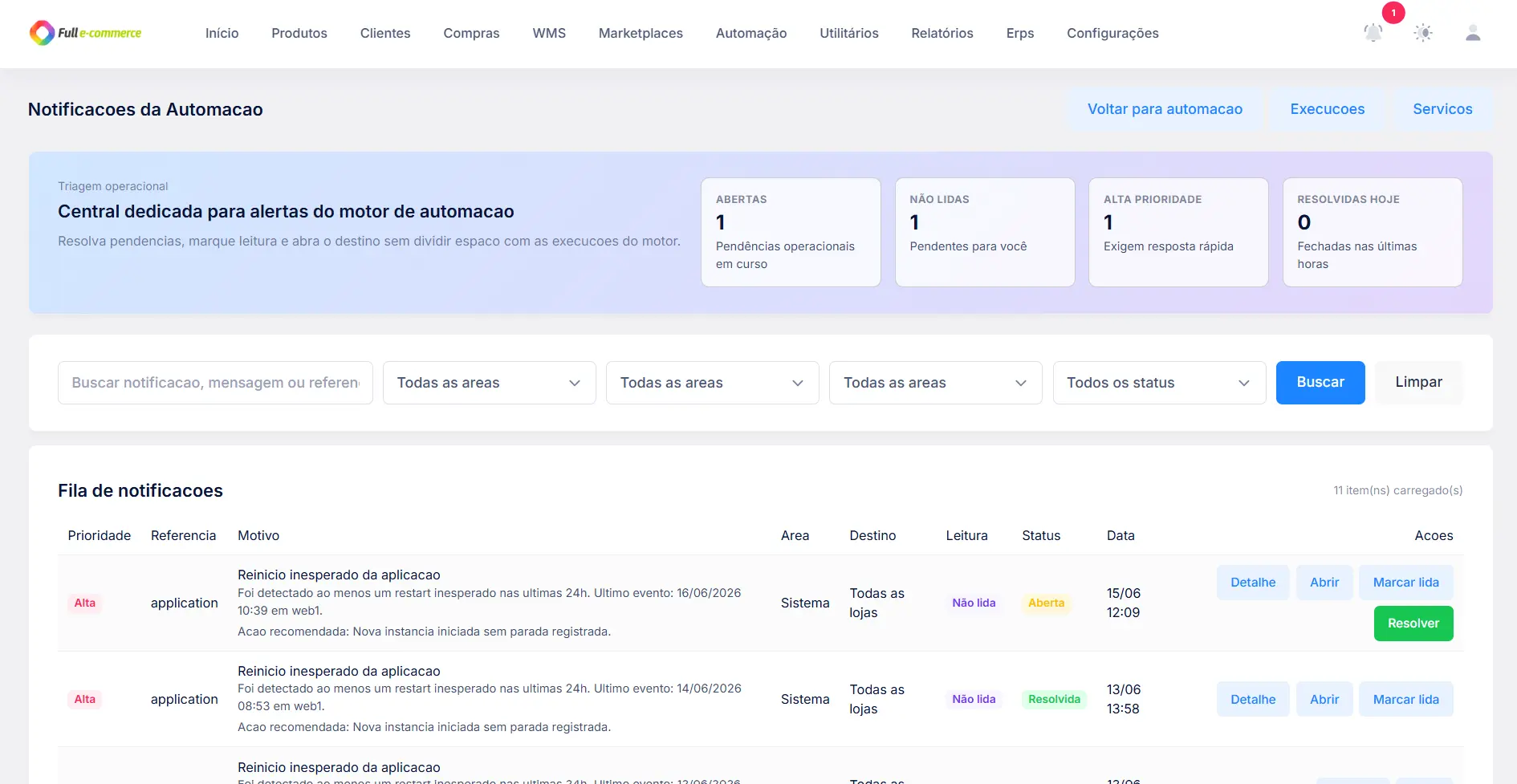Click the blue Buscar button
The image size is (1517, 784).
point(1320,383)
